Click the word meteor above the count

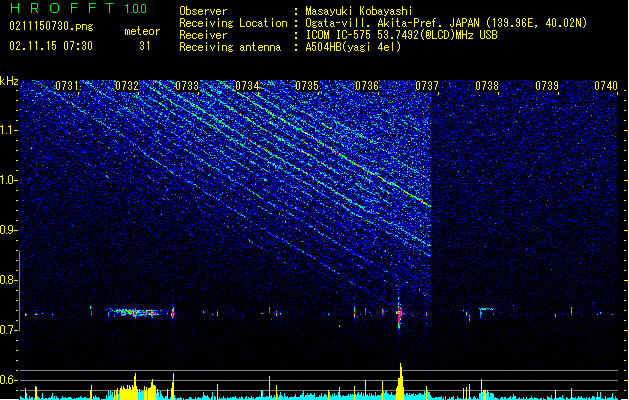pos(142,31)
